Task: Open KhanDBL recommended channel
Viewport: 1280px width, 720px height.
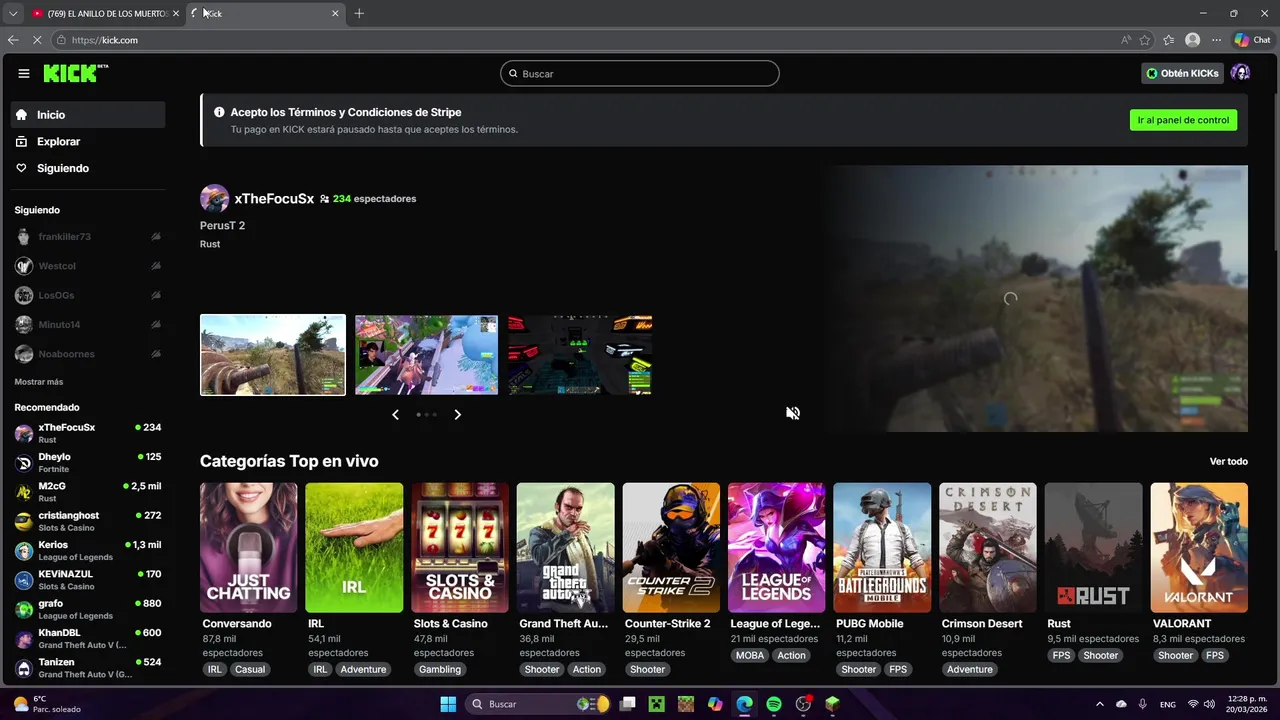Action: (88, 639)
